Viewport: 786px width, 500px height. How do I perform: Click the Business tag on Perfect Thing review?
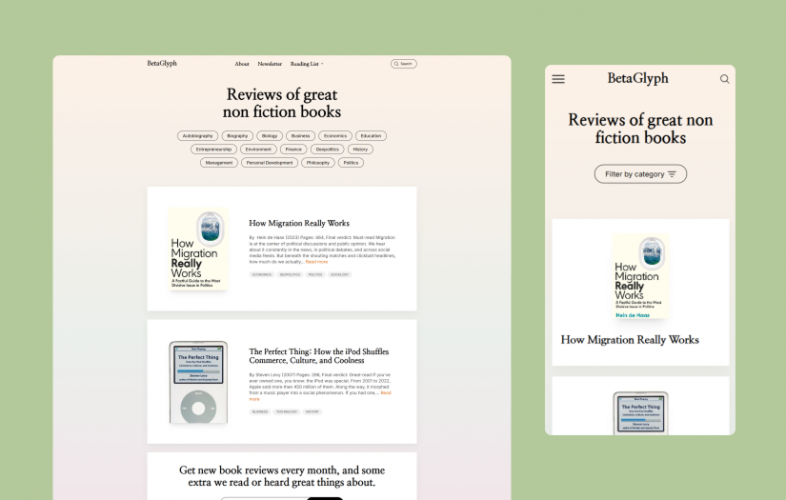260,412
